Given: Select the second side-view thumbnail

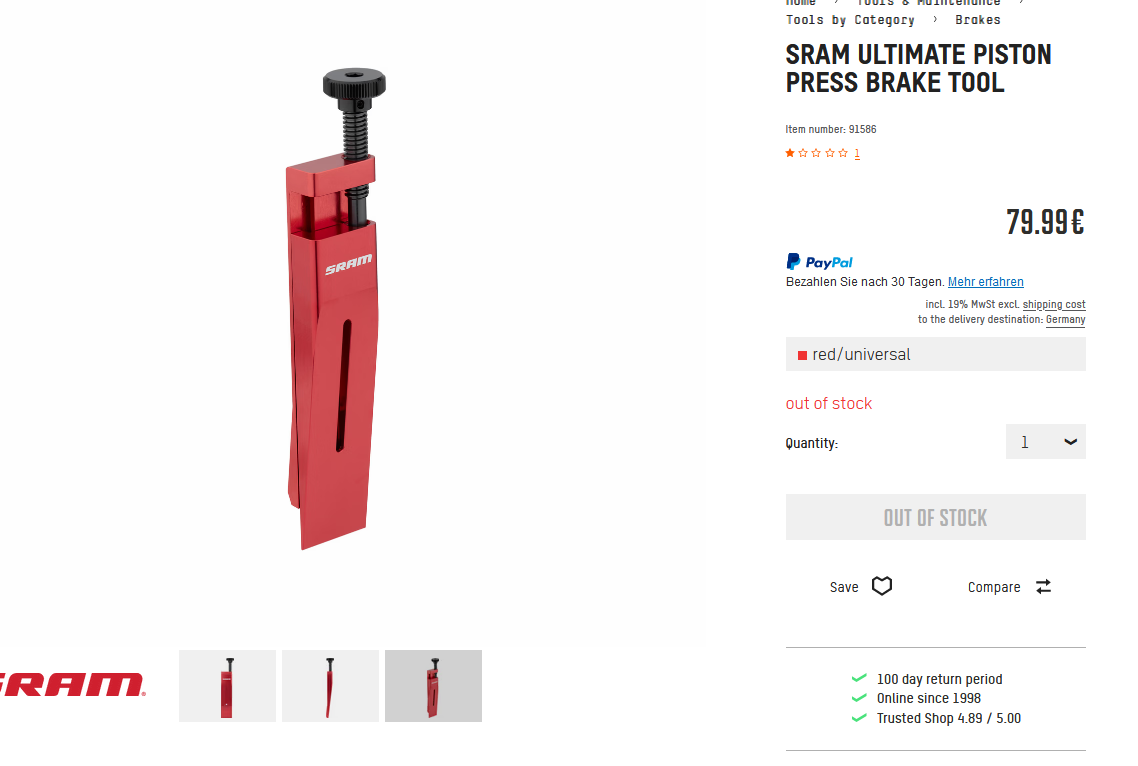Looking at the screenshot, I should [330, 686].
